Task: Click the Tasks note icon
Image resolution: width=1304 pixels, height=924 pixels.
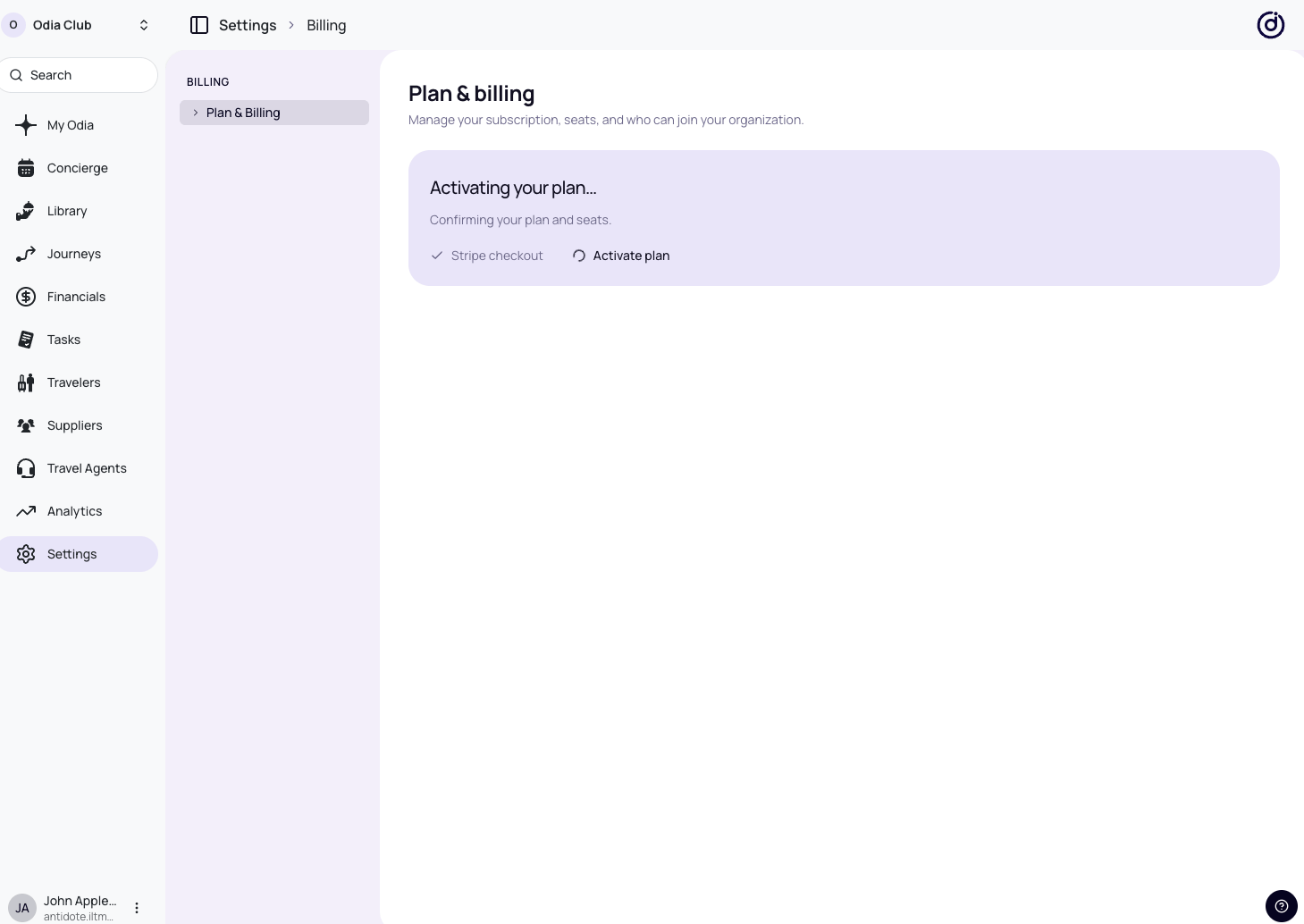Action: point(26,340)
